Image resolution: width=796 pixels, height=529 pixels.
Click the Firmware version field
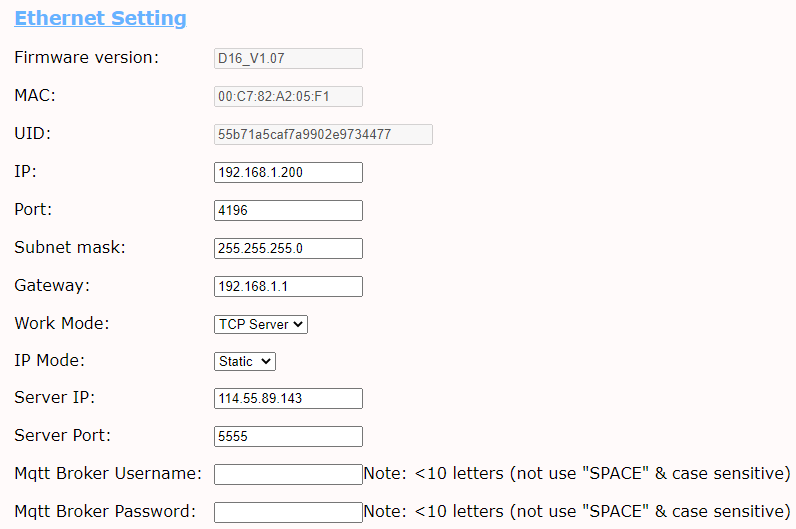tap(288, 58)
